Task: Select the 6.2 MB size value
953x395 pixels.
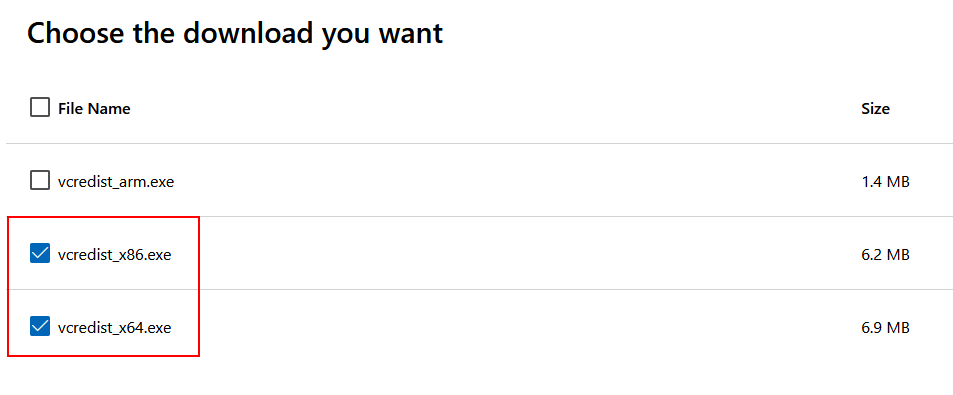Action: pos(885,254)
